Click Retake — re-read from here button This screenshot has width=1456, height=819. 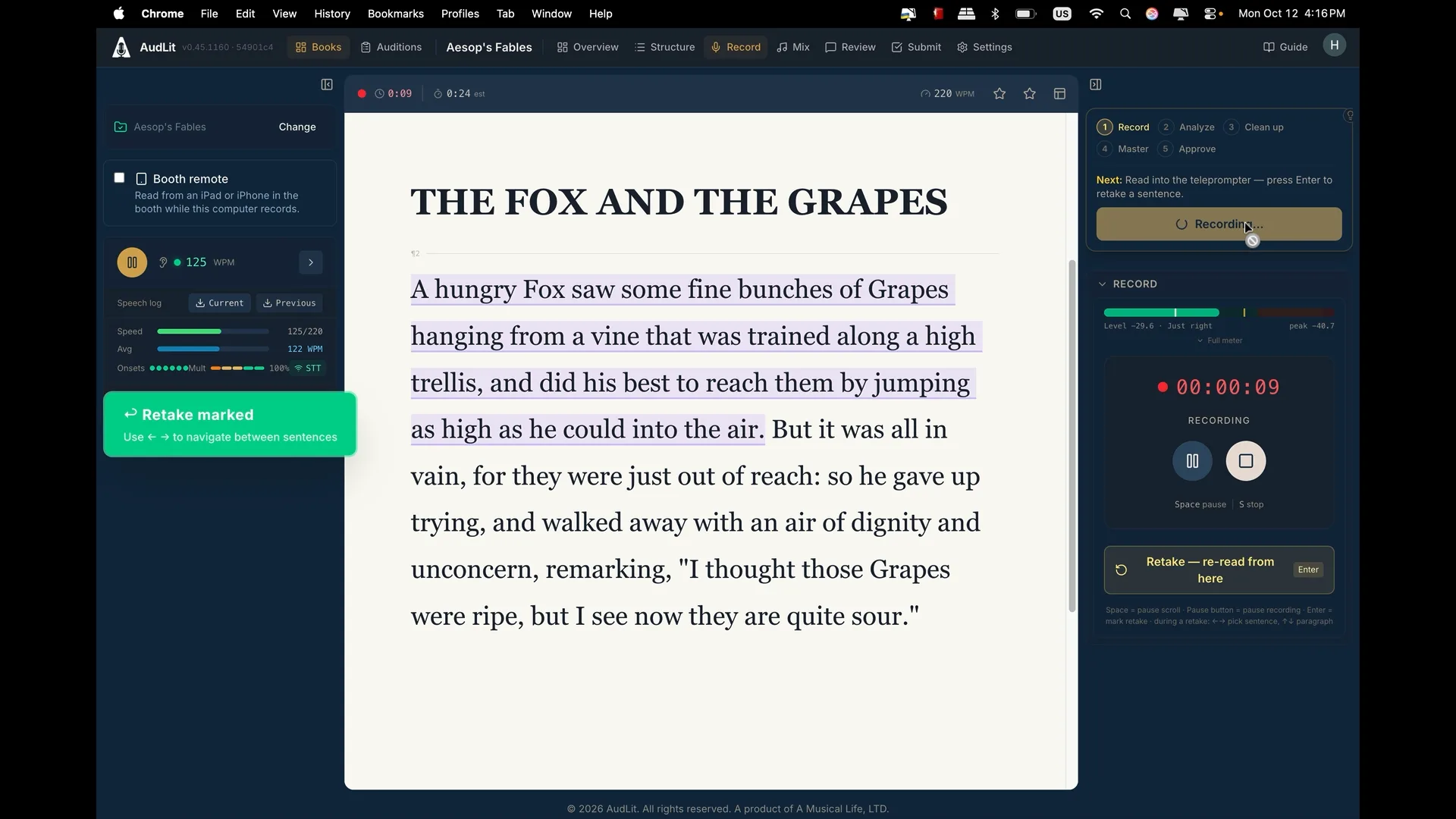click(x=1219, y=570)
